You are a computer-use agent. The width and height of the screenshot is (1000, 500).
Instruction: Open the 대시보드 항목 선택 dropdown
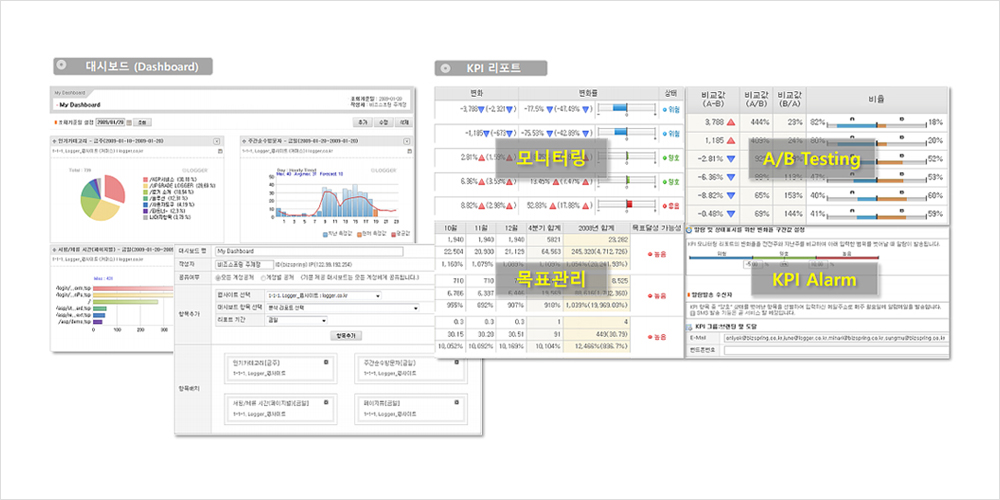[341, 308]
